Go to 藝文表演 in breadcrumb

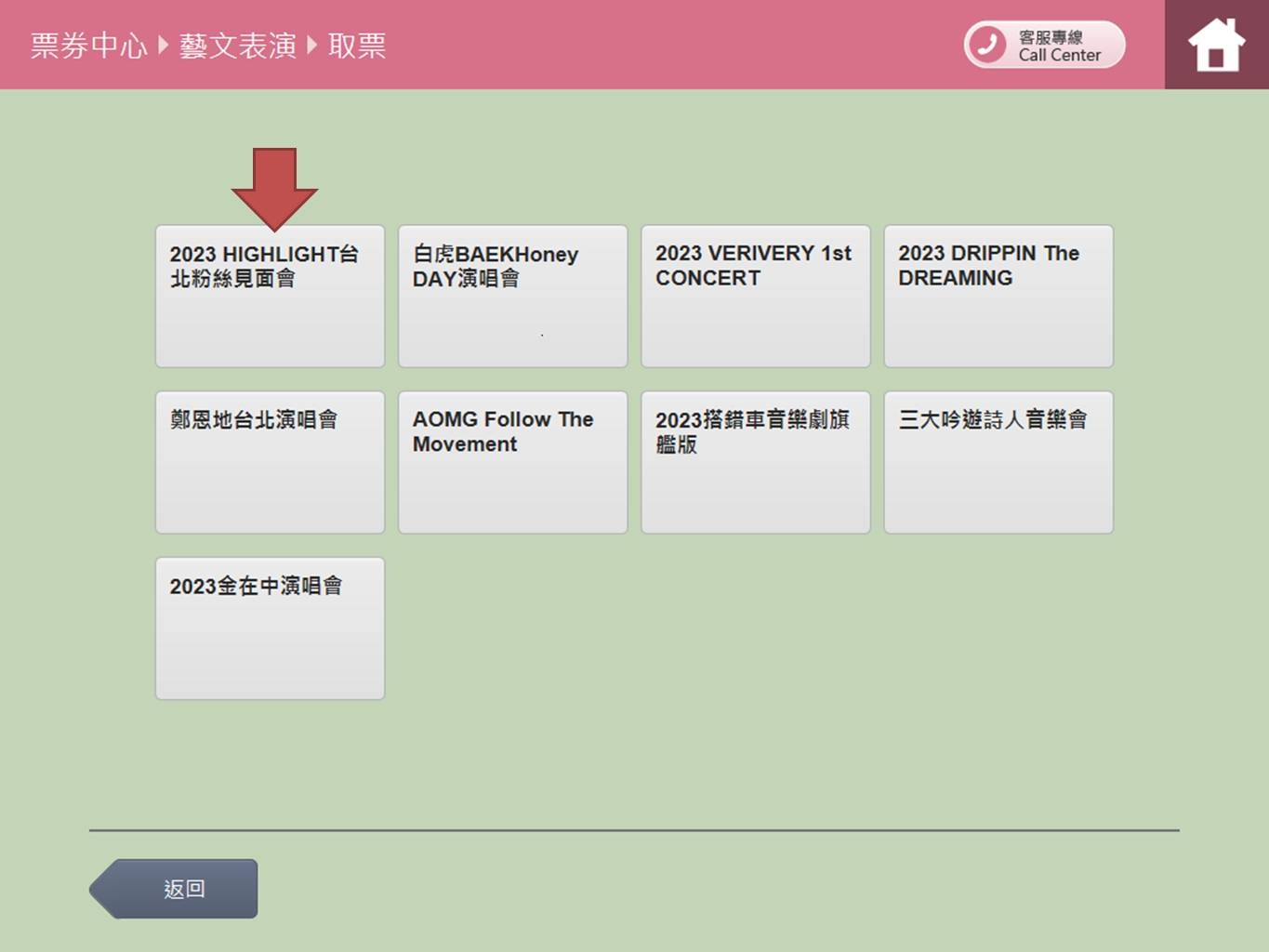coord(237,46)
